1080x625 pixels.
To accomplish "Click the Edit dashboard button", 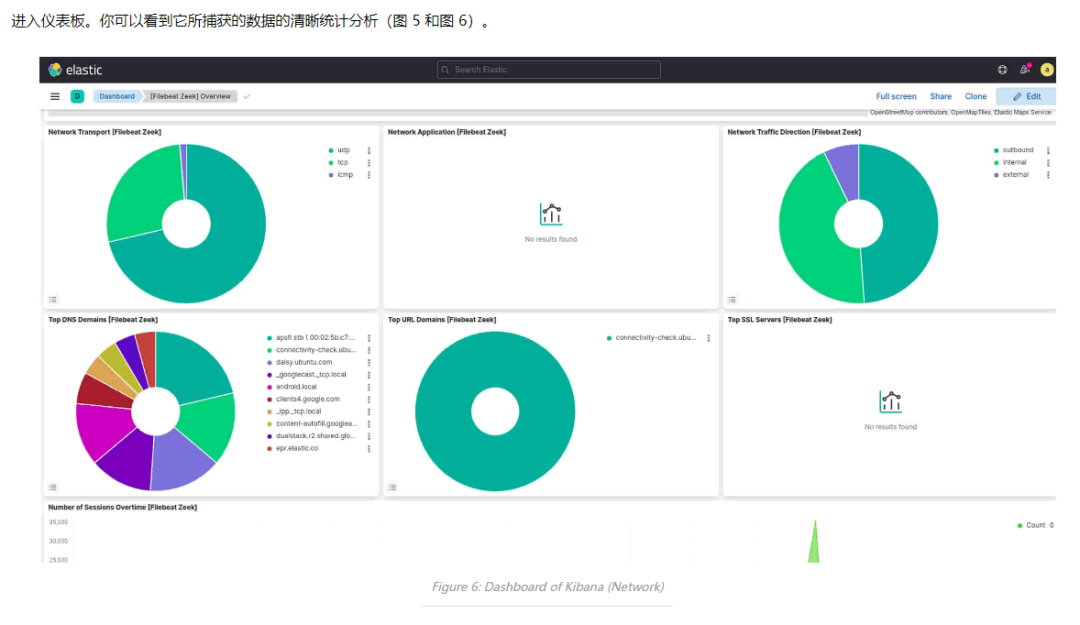I will tap(1026, 96).
